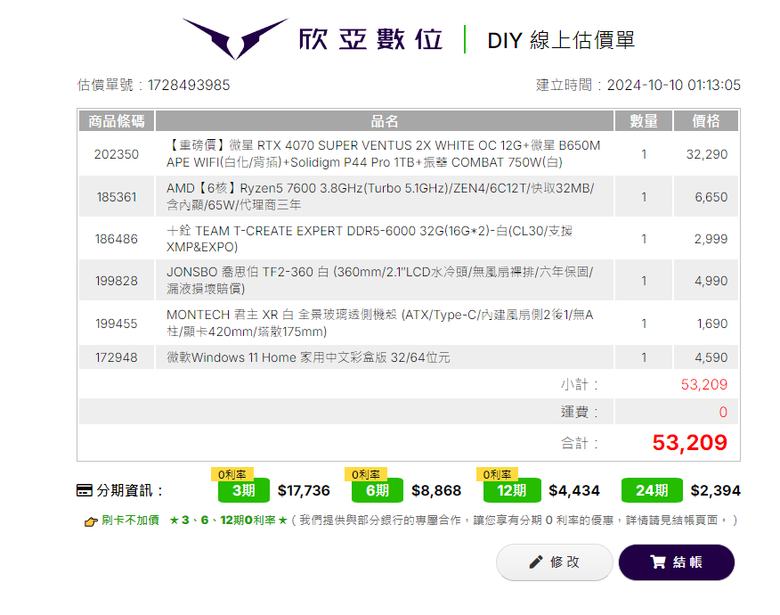Click the 0利率 tag above 12期
This screenshot has height=615, width=780.
pos(497,474)
